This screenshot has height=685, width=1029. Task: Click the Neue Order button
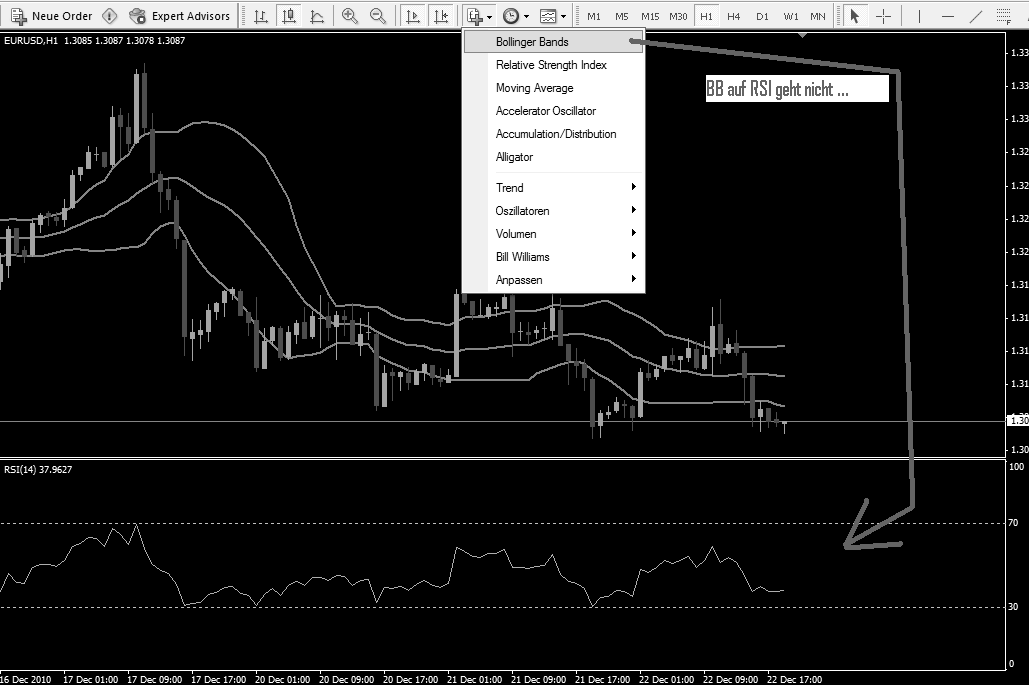[51, 16]
